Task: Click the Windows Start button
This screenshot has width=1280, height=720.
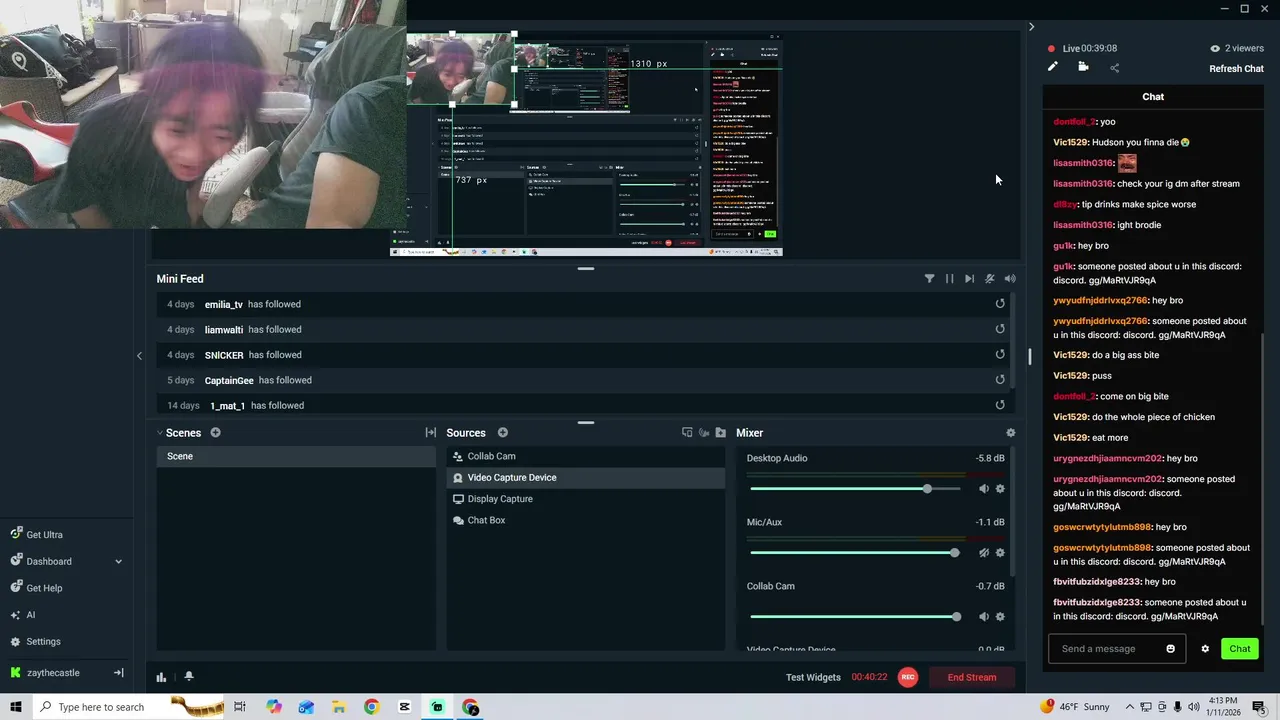Action: coord(16,707)
